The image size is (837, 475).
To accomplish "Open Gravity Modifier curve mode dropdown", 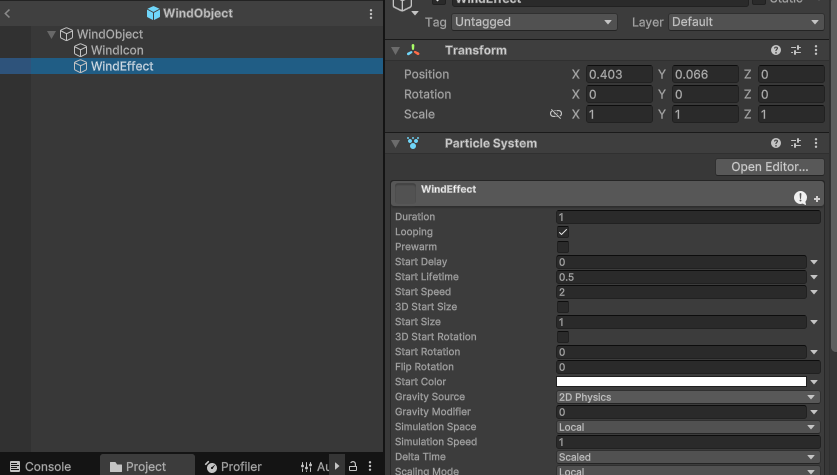I will (x=814, y=412).
